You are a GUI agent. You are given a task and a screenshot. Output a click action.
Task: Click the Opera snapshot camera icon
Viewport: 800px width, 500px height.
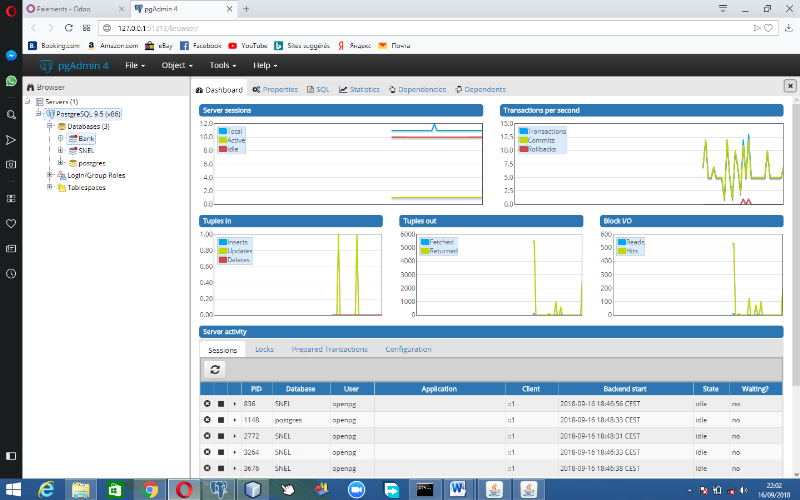click(x=11, y=164)
